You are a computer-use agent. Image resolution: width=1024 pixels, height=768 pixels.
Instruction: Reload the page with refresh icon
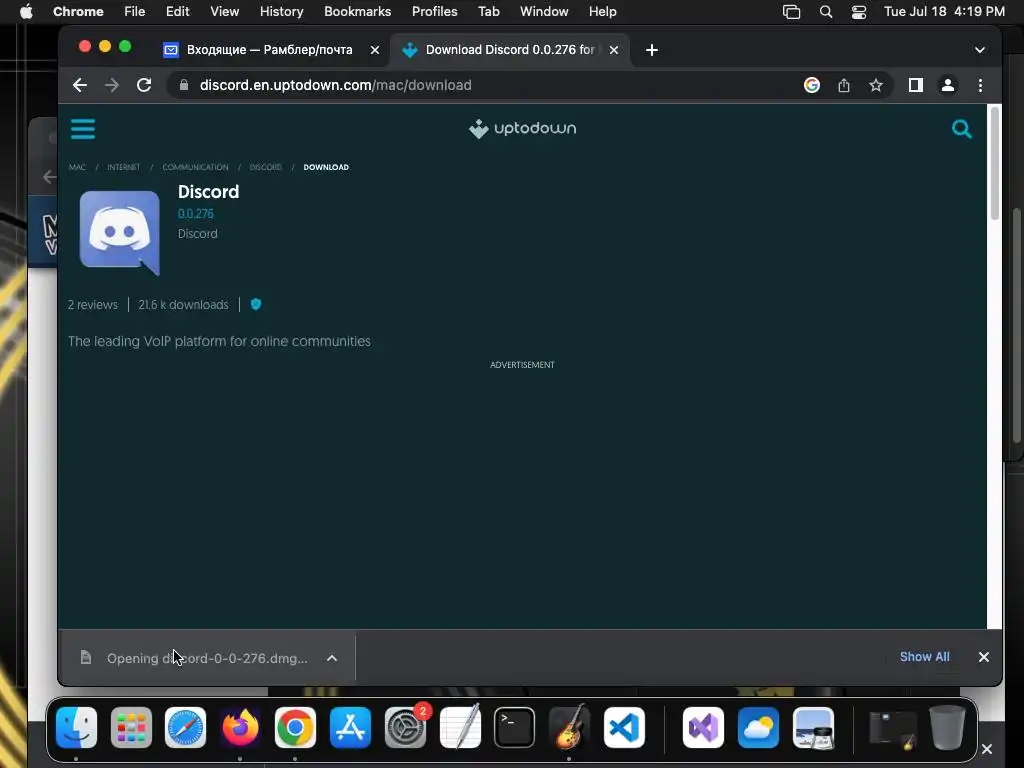[x=144, y=85]
